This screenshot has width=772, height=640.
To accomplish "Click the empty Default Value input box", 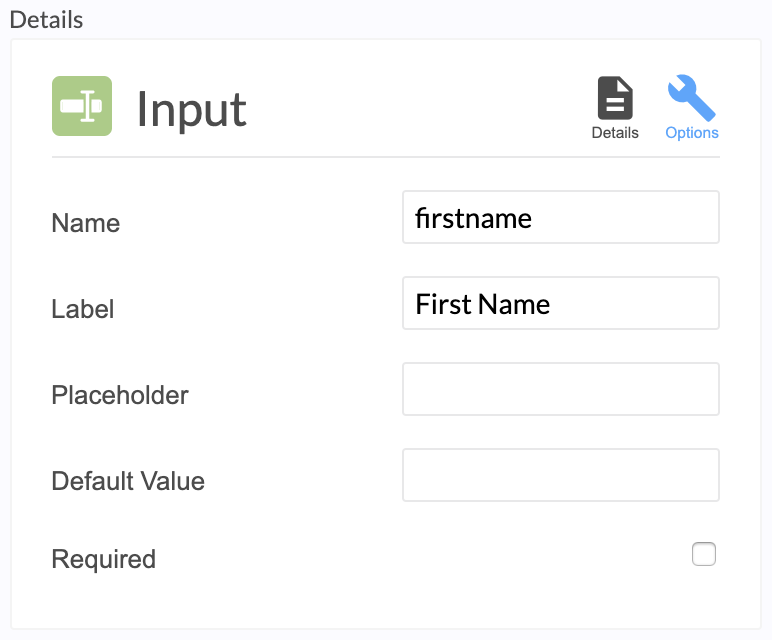I will [x=561, y=475].
